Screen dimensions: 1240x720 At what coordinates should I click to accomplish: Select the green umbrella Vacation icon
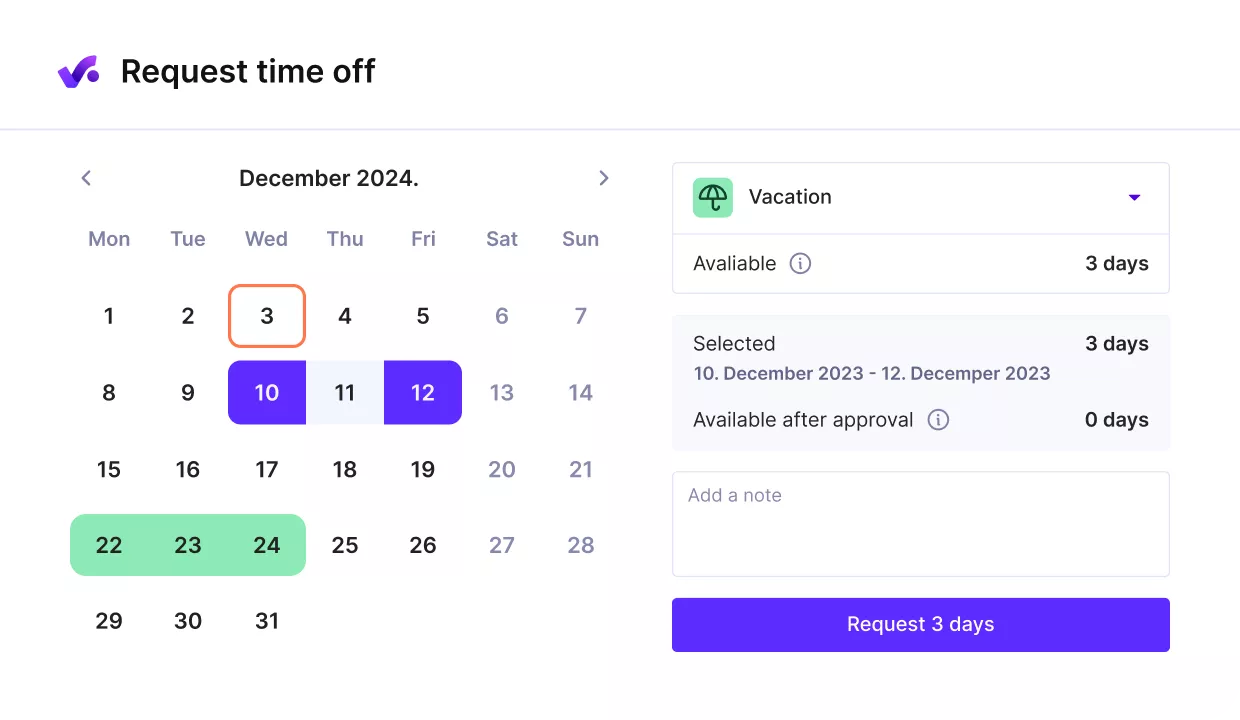coord(712,197)
